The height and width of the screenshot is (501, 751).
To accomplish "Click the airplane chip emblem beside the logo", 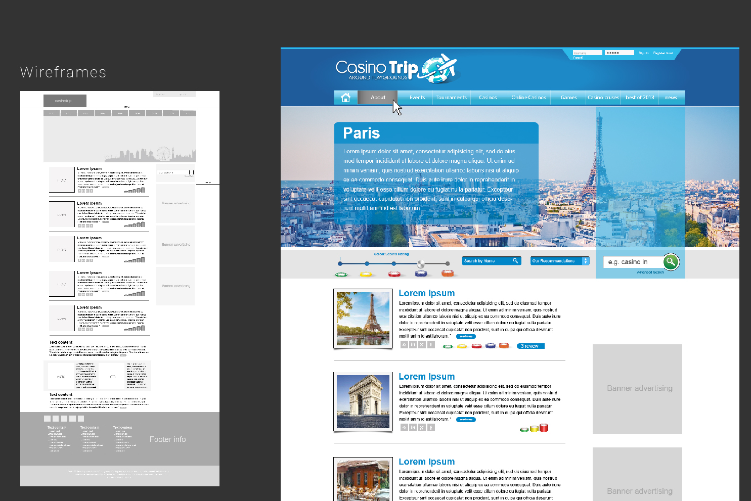I will click(439, 68).
